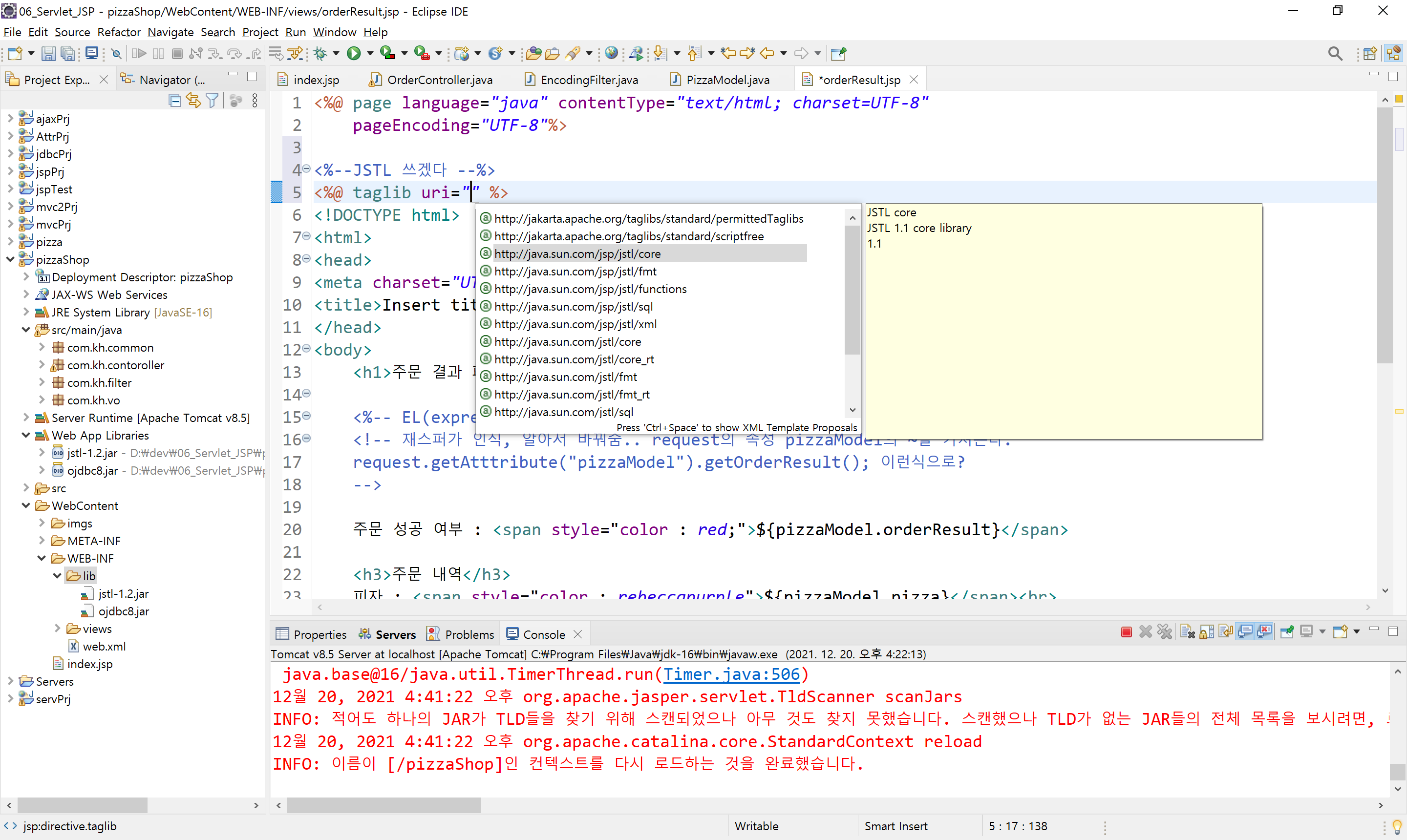Click the Last Edit Location arrow icon

729,53
